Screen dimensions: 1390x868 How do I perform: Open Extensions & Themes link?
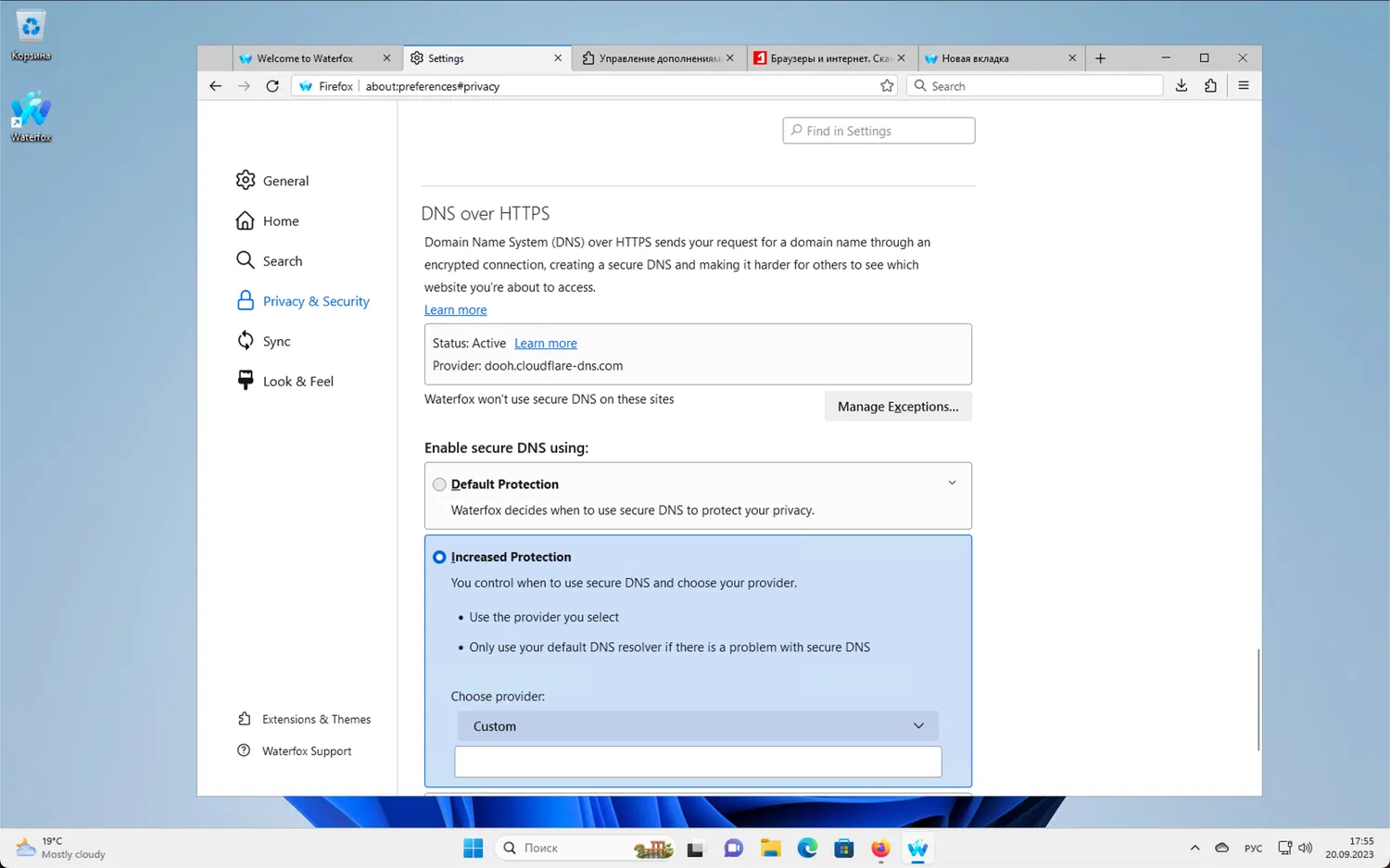[x=304, y=720]
